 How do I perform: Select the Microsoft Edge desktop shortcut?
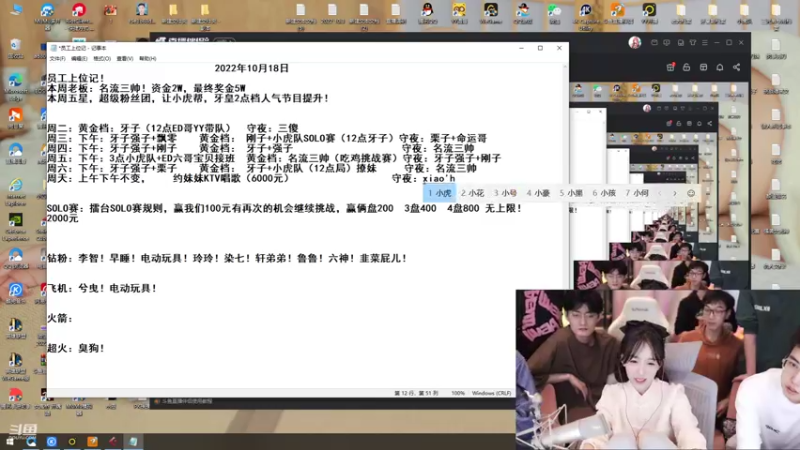15,85
